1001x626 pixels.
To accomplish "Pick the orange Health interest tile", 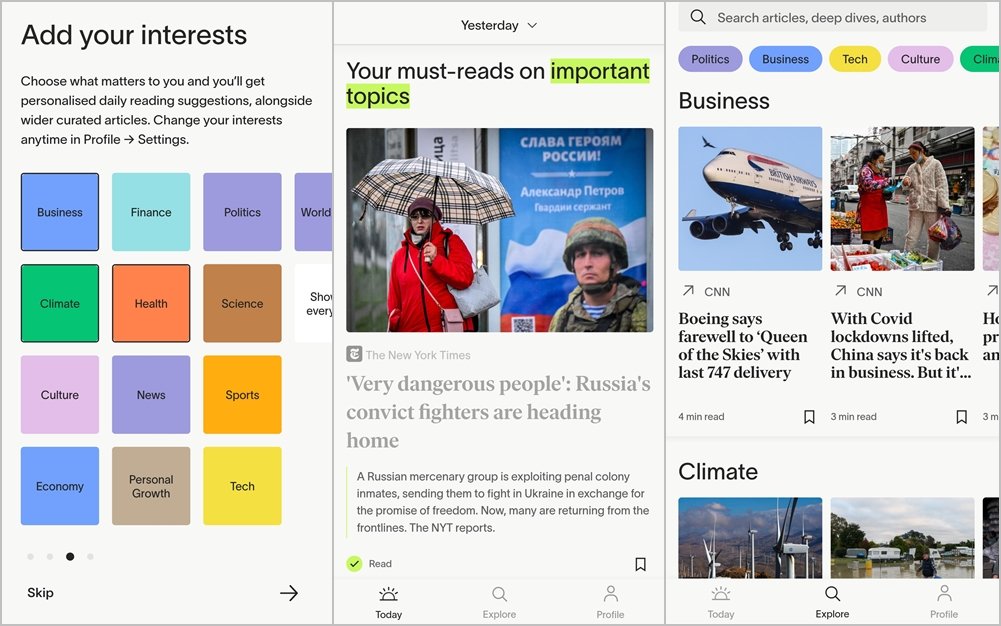I will coord(151,303).
